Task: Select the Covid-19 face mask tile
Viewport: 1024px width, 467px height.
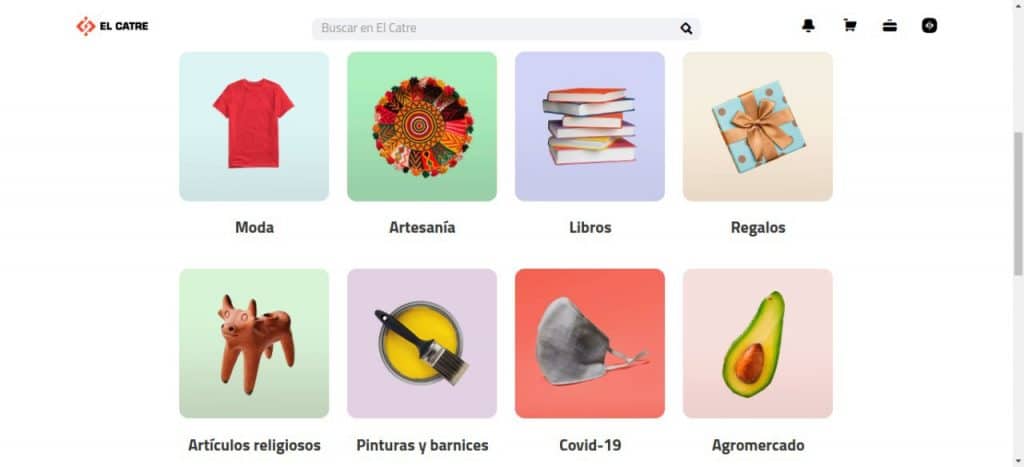Action: pos(590,344)
